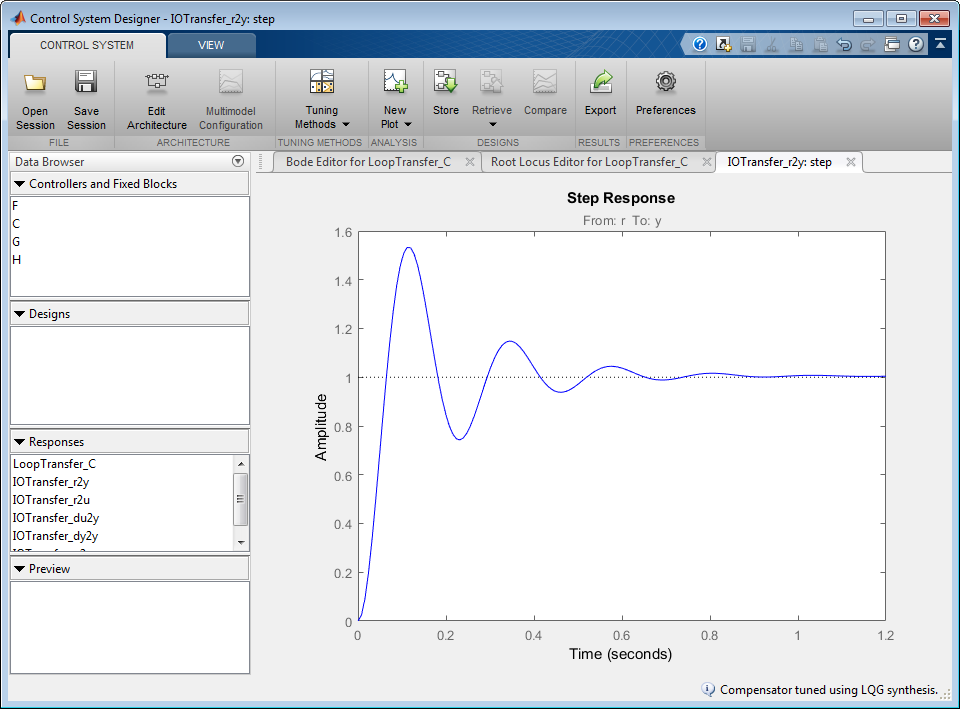Select IOTransfer_r2y: step tab
Image resolution: width=960 pixels, height=709 pixels.
[x=779, y=162]
